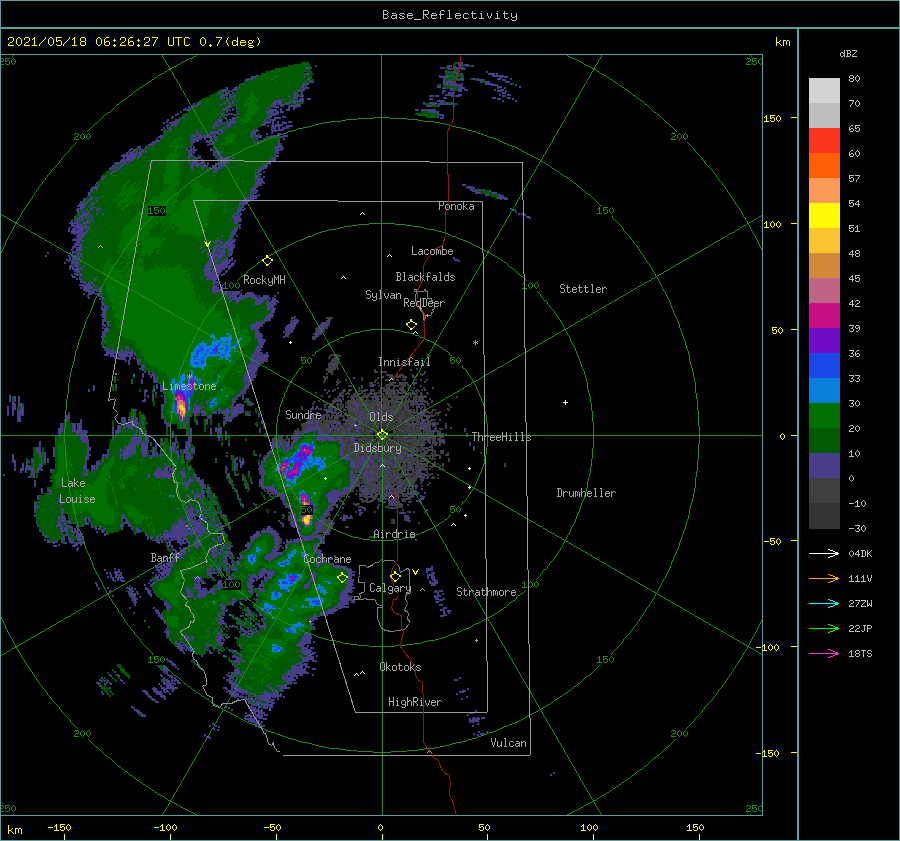Click the 80 value in dBZ scale
The height and width of the screenshot is (841, 900).
pos(854,79)
